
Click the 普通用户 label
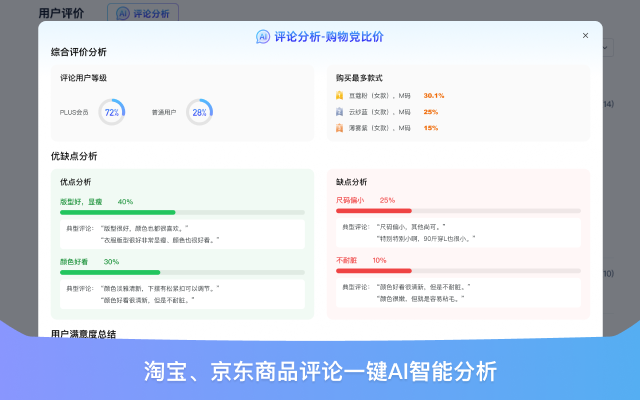[x=164, y=112]
